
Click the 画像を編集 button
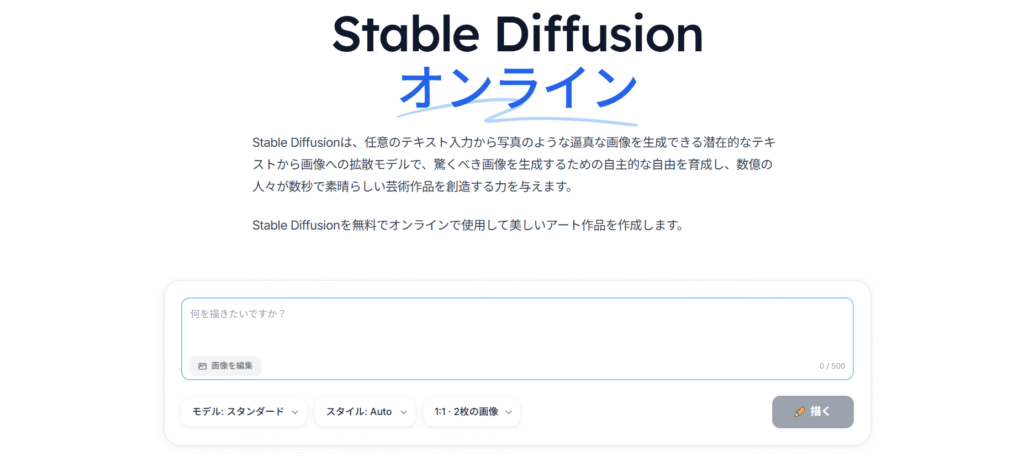(225, 366)
